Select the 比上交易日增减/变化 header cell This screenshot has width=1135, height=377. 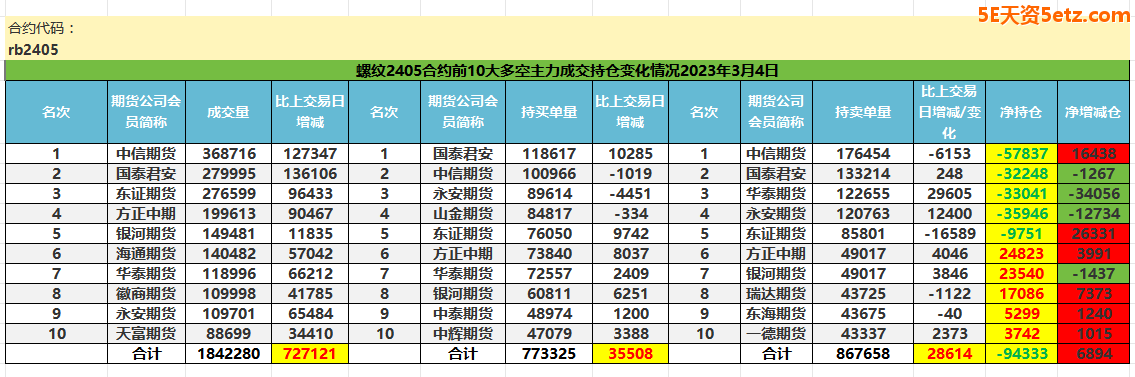pyautogui.click(x=949, y=112)
